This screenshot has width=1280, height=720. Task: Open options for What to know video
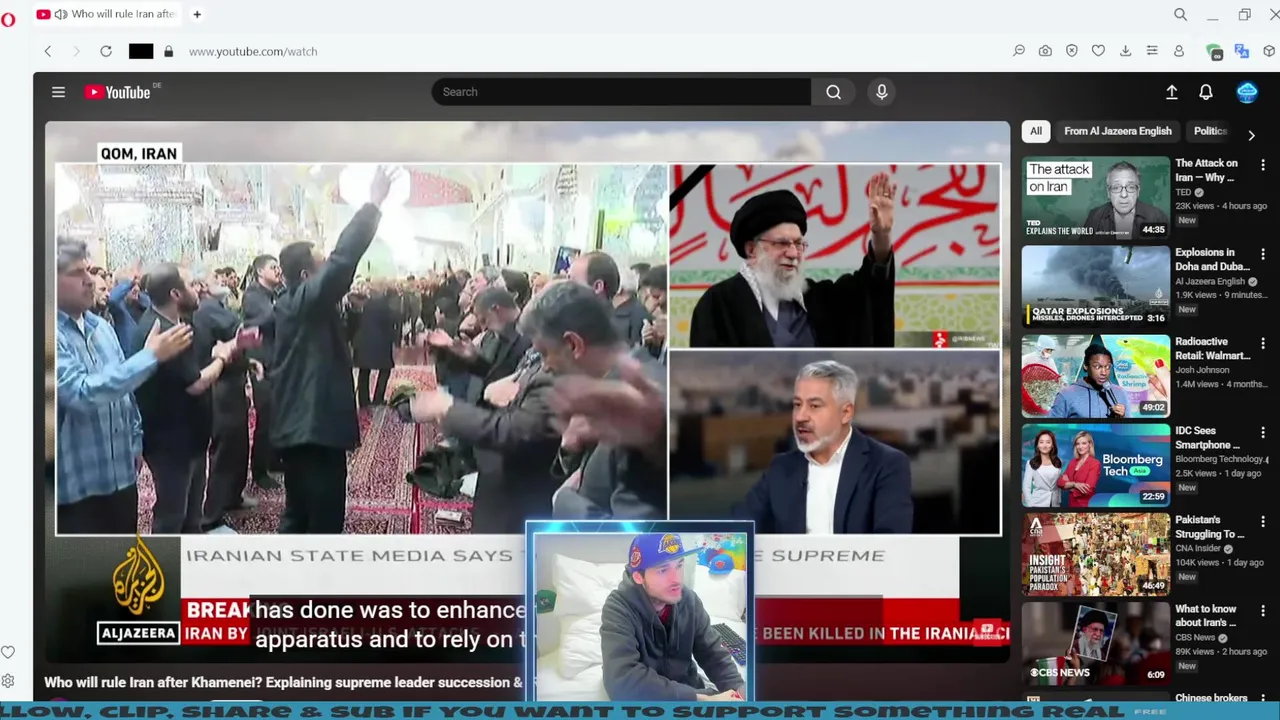1263,611
